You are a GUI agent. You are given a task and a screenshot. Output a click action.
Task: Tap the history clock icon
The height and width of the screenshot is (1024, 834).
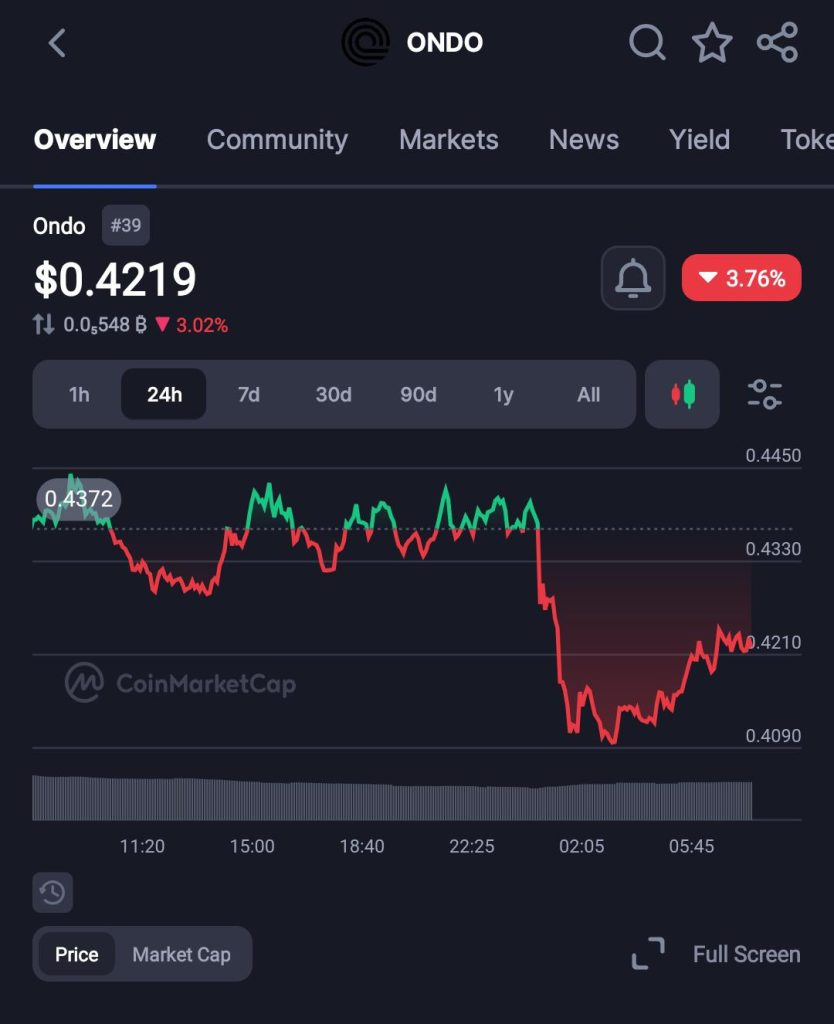[53, 892]
